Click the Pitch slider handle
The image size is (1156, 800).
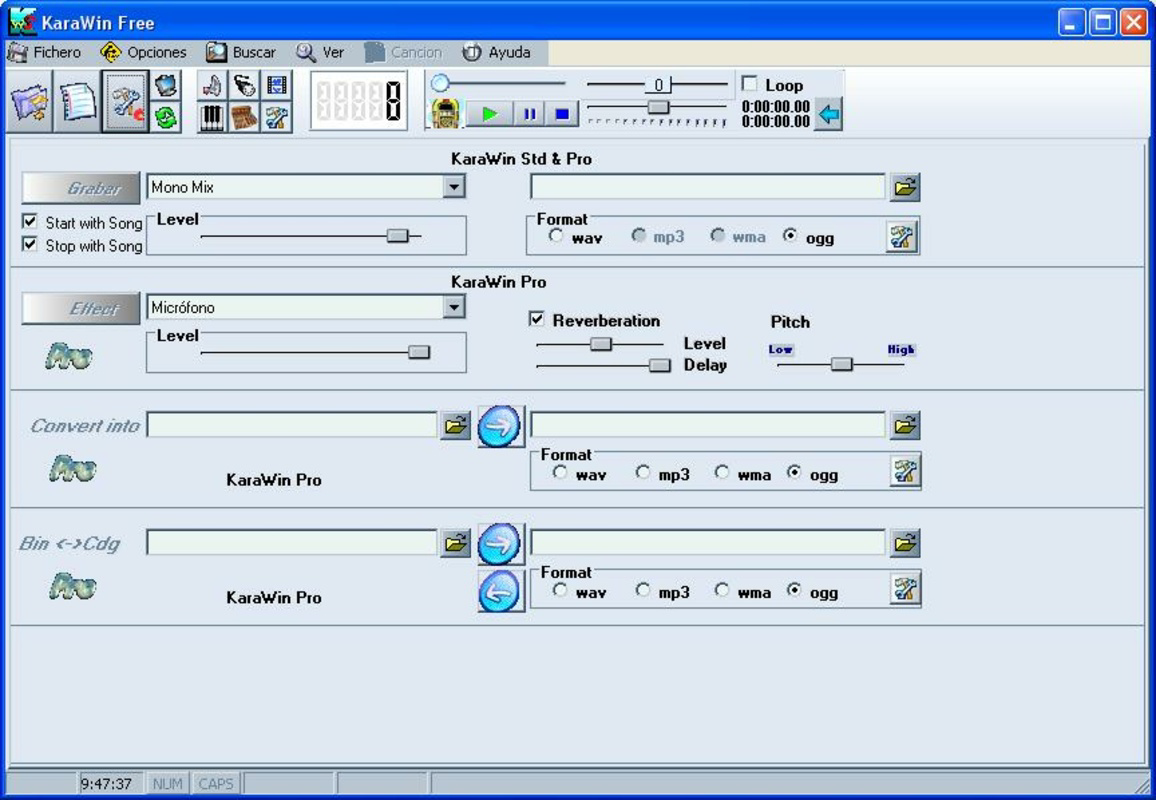[x=841, y=364]
